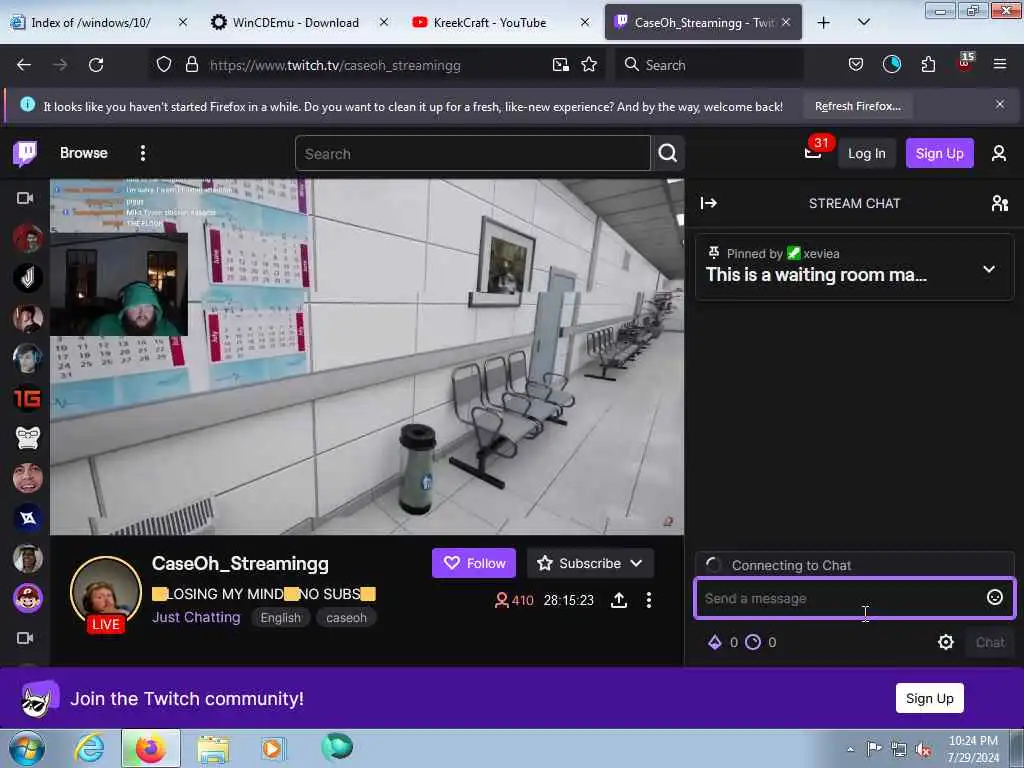Click the Bits balance icon
This screenshot has height=768, width=1024.
coord(715,642)
